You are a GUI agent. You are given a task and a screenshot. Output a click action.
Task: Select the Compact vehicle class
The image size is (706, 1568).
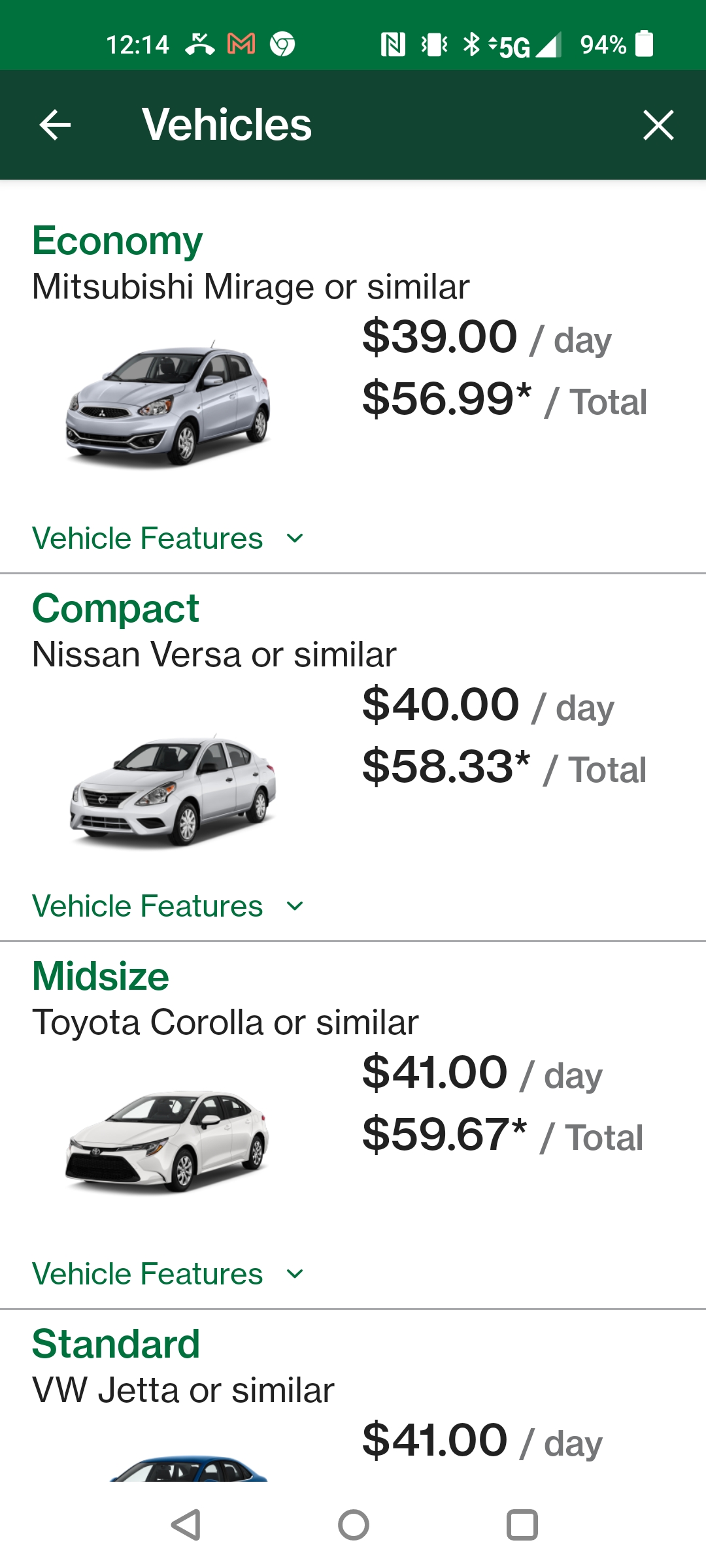(116, 609)
